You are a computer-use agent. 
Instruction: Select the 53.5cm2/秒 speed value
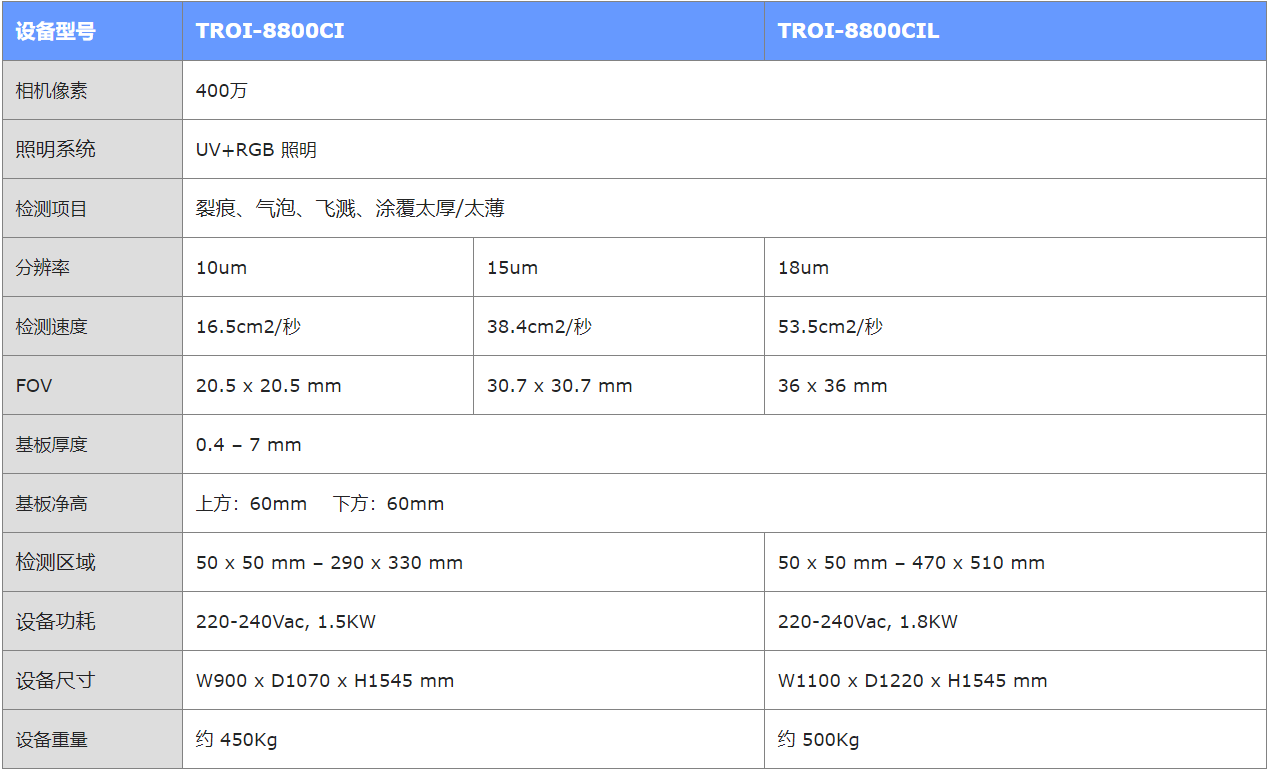(830, 327)
